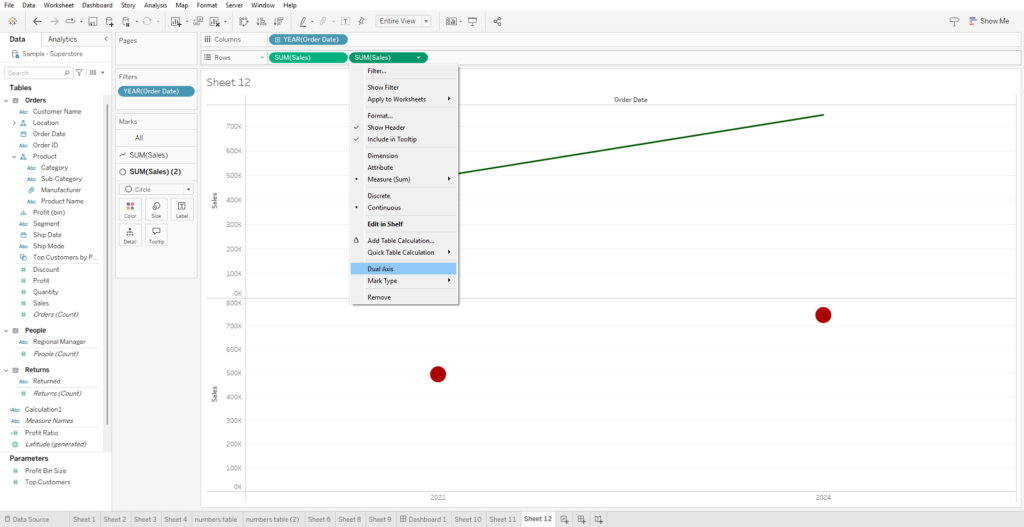Collapse the Returns table
Screen dimensions: 1024x527
6,370
